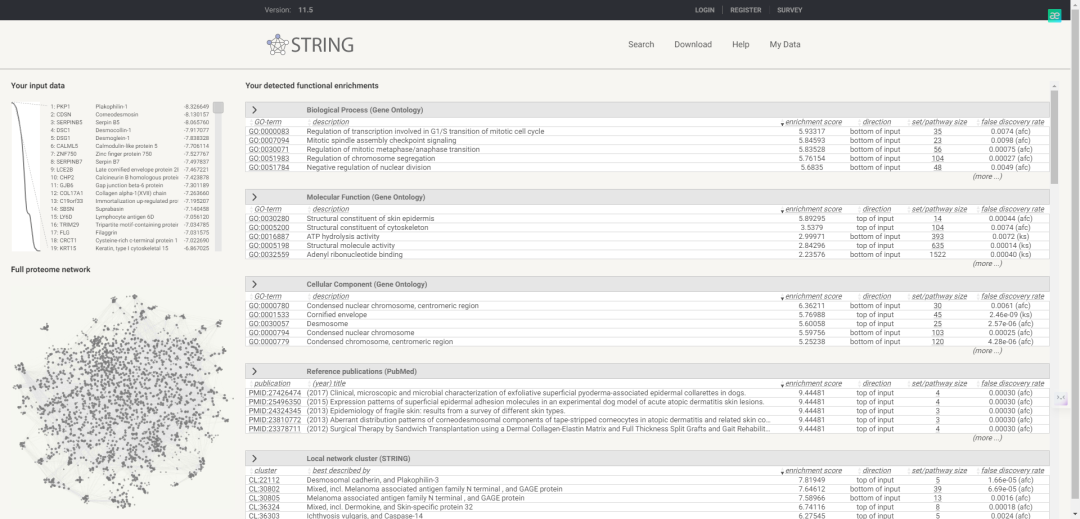The width and height of the screenshot is (1080, 519).
Task: Sort Biological Process by set/pathway size
Action: pyautogui.click(x=938, y=122)
